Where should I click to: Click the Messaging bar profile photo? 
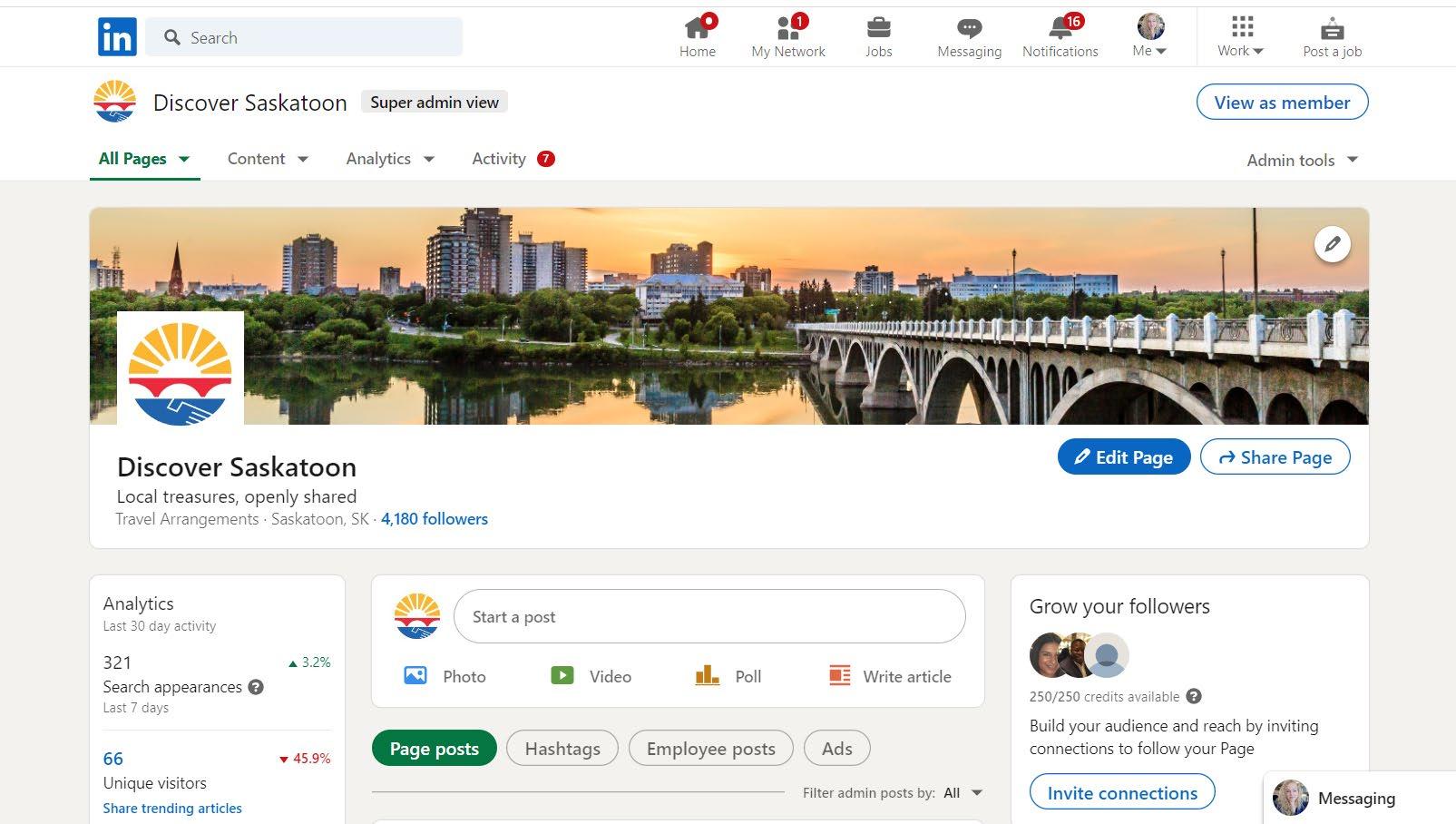tap(1291, 799)
